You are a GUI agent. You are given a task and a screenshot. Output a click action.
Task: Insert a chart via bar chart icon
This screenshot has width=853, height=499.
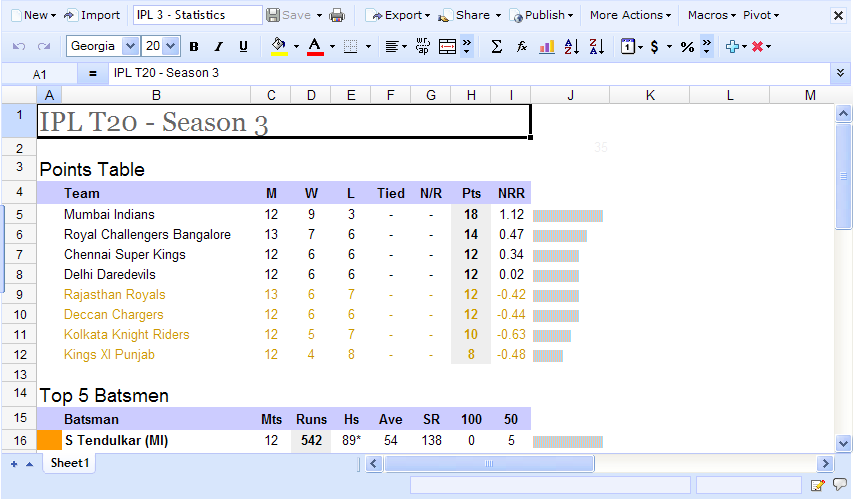pyautogui.click(x=547, y=47)
